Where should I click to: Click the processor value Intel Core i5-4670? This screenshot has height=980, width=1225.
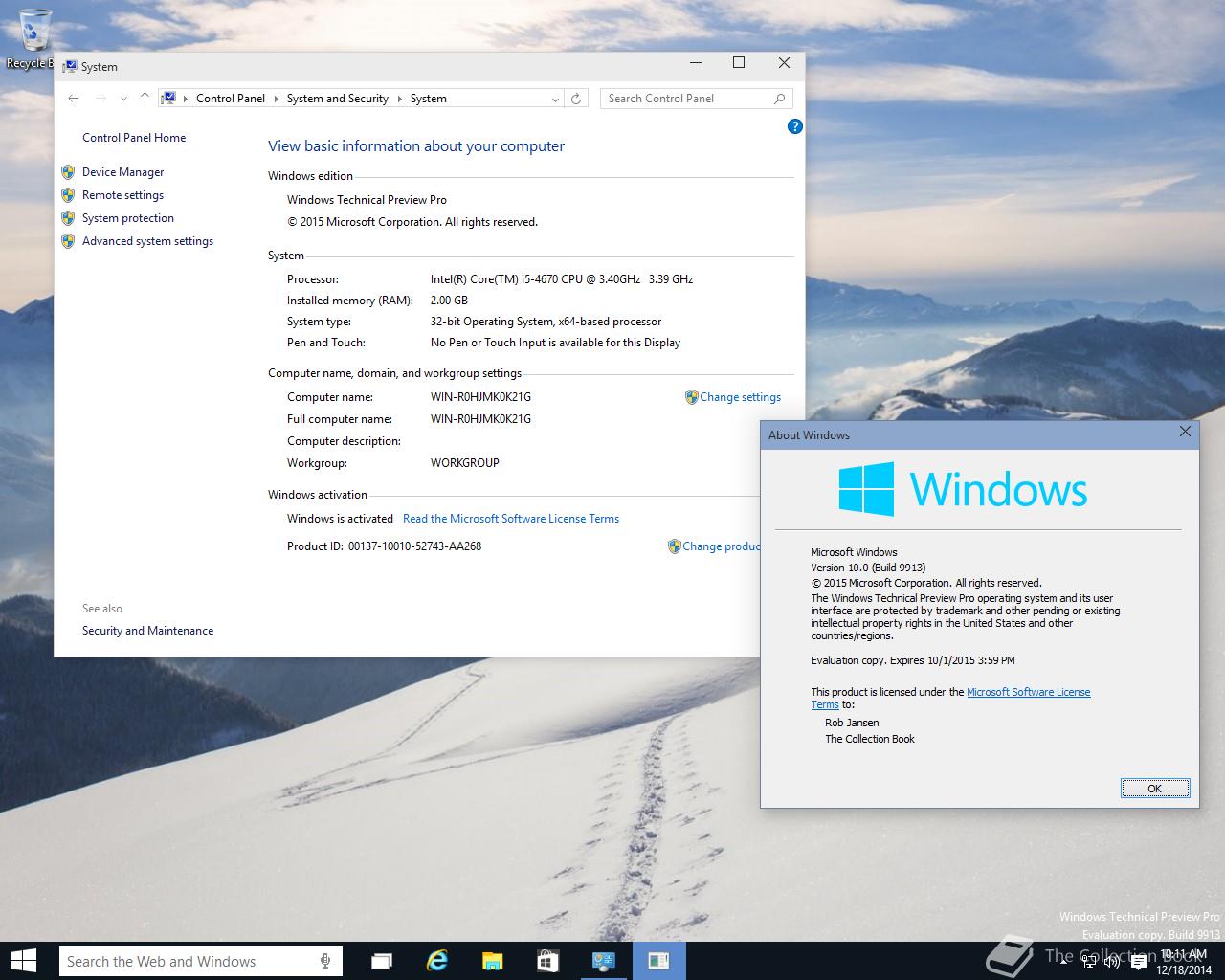[562, 279]
